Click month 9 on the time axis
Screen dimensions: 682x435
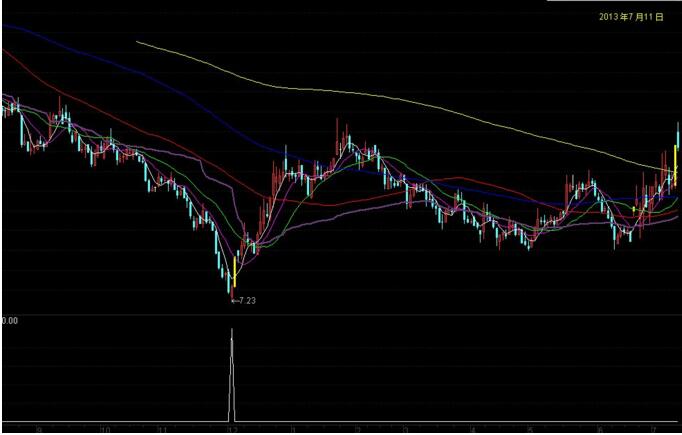[x=39, y=428]
